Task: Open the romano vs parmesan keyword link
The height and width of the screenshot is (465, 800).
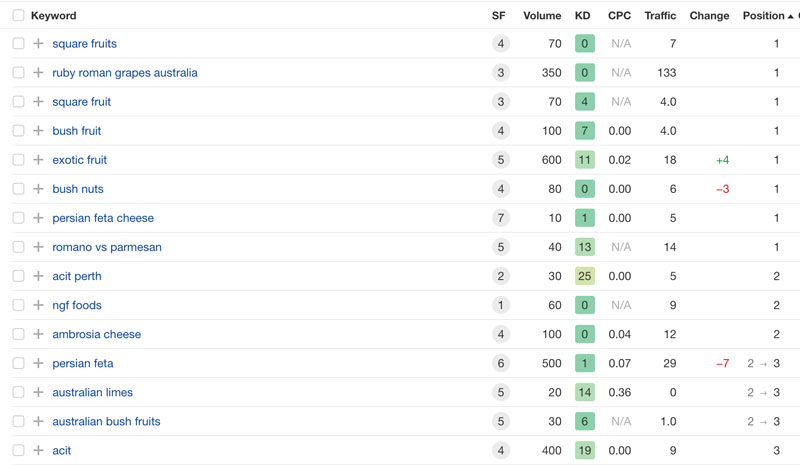Action: 107,247
